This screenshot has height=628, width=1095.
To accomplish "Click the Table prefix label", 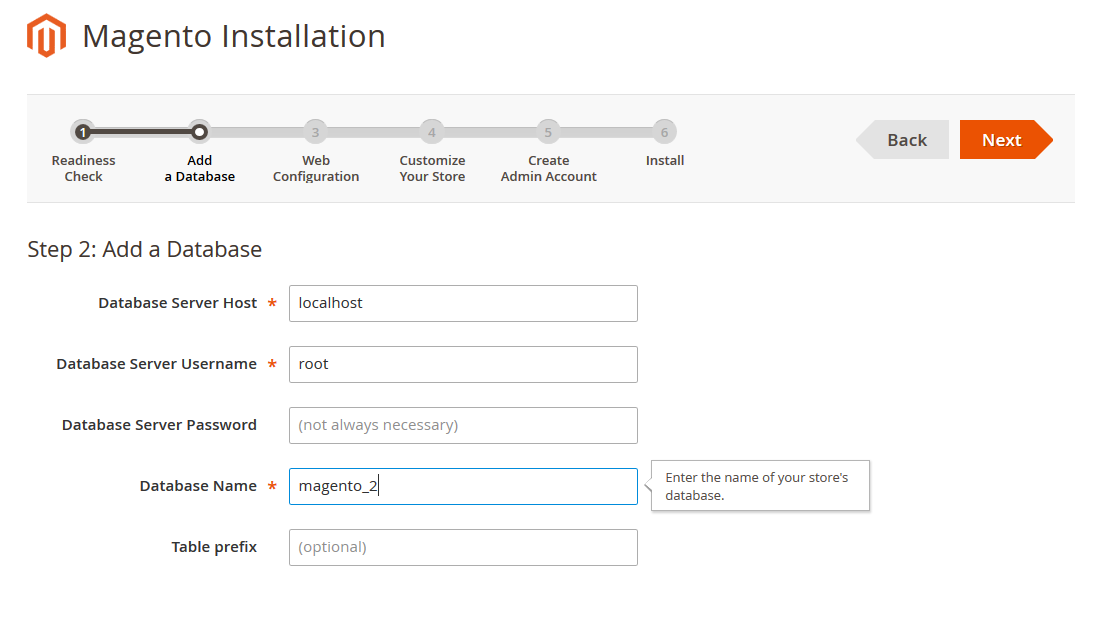I will click(214, 547).
